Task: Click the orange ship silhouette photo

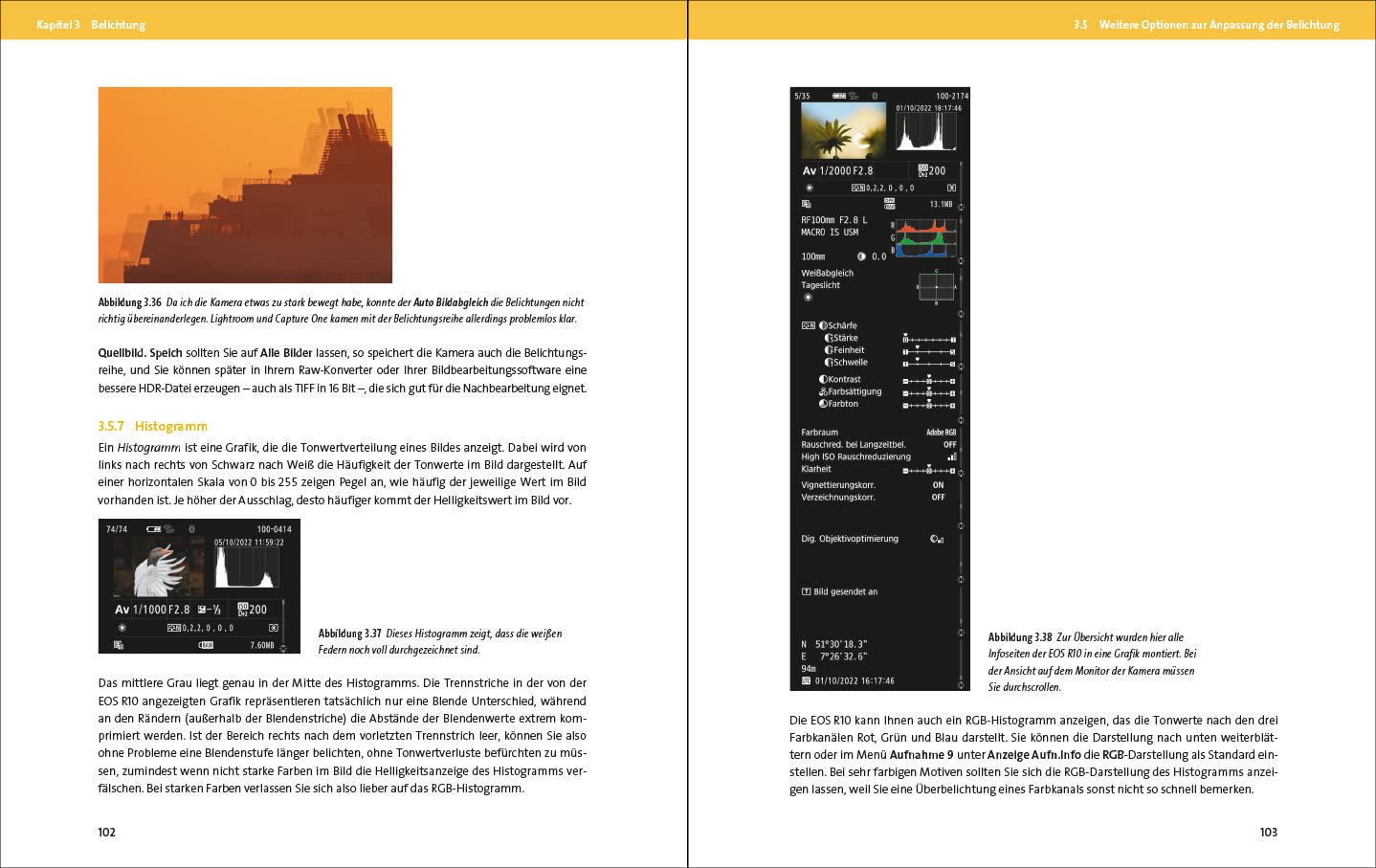Action: tap(245, 185)
